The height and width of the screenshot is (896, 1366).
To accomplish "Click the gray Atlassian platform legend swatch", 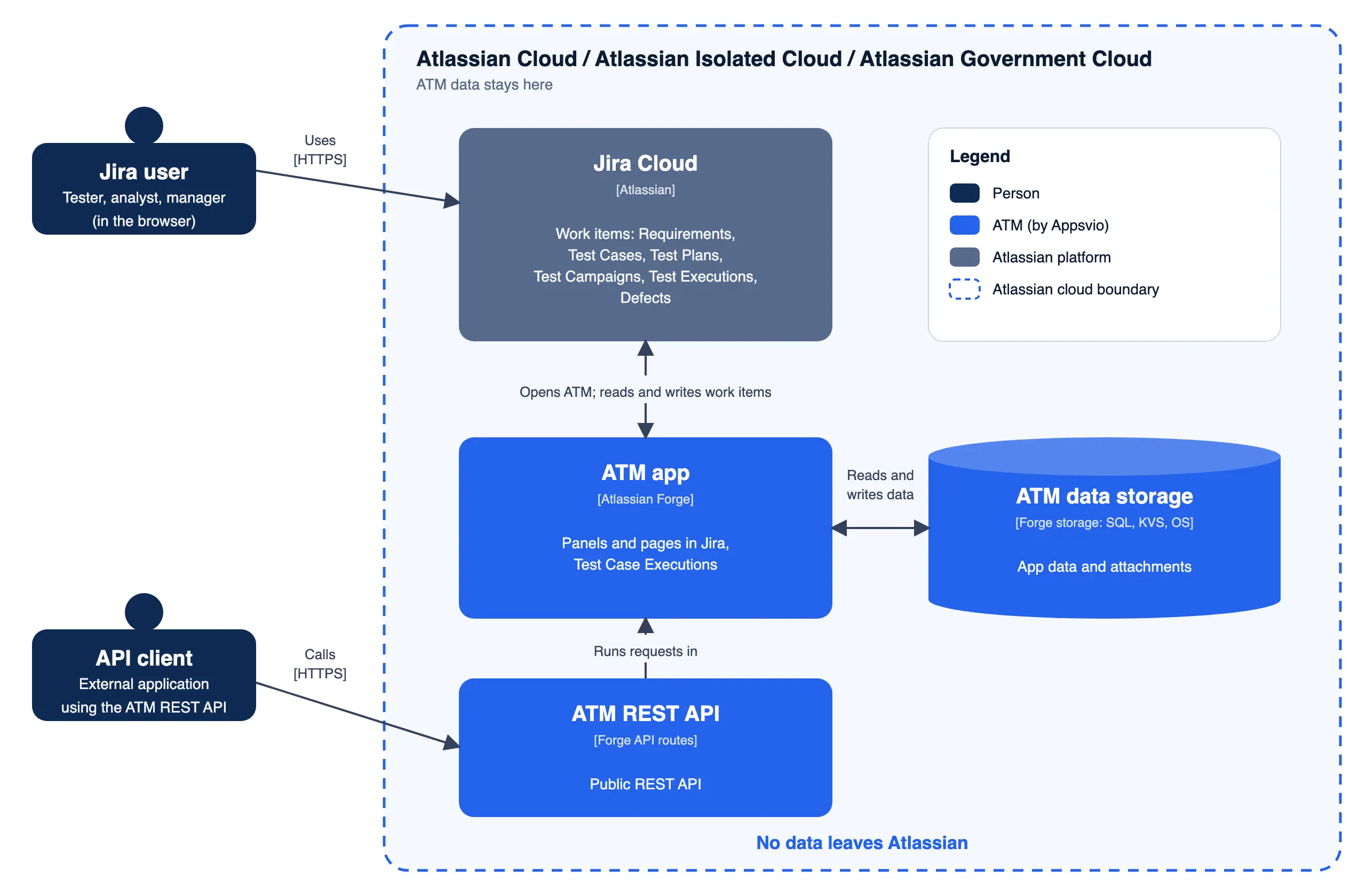I will [964, 258].
